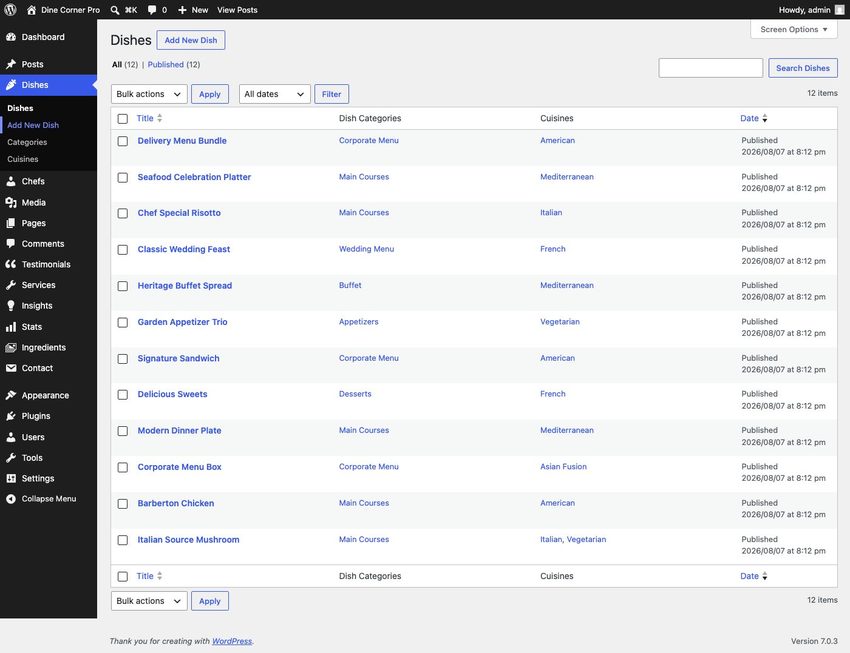The width and height of the screenshot is (850, 653).
Task: Open the Howdy, admin account menu
Action: (812, 10)
